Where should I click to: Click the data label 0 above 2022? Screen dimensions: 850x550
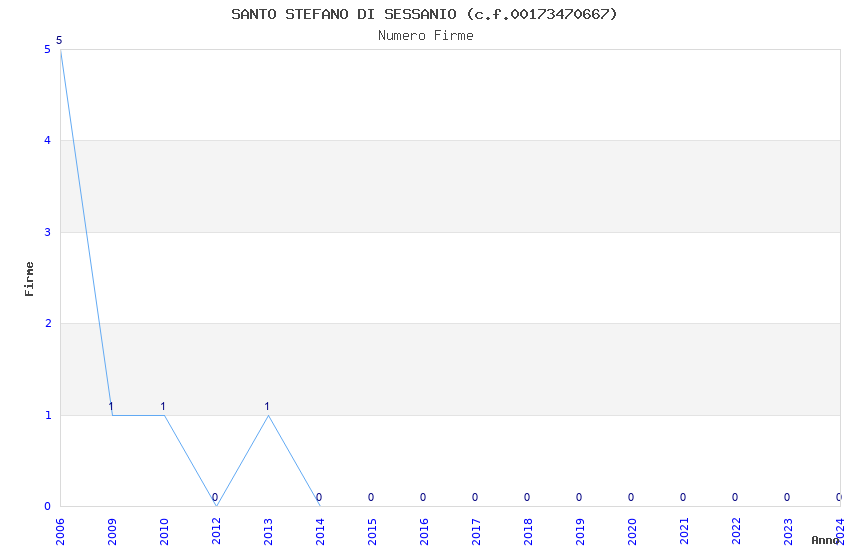(735, 497)
